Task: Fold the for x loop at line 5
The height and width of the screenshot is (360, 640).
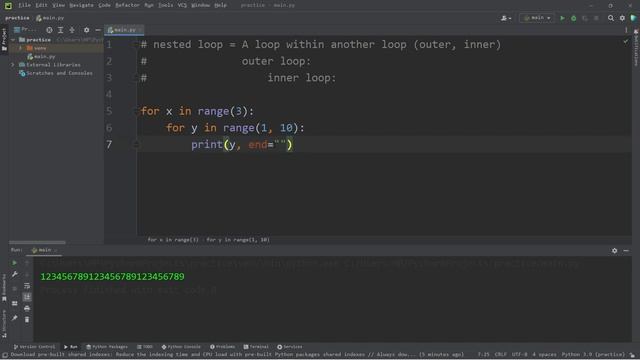Action: pos(136,111)
